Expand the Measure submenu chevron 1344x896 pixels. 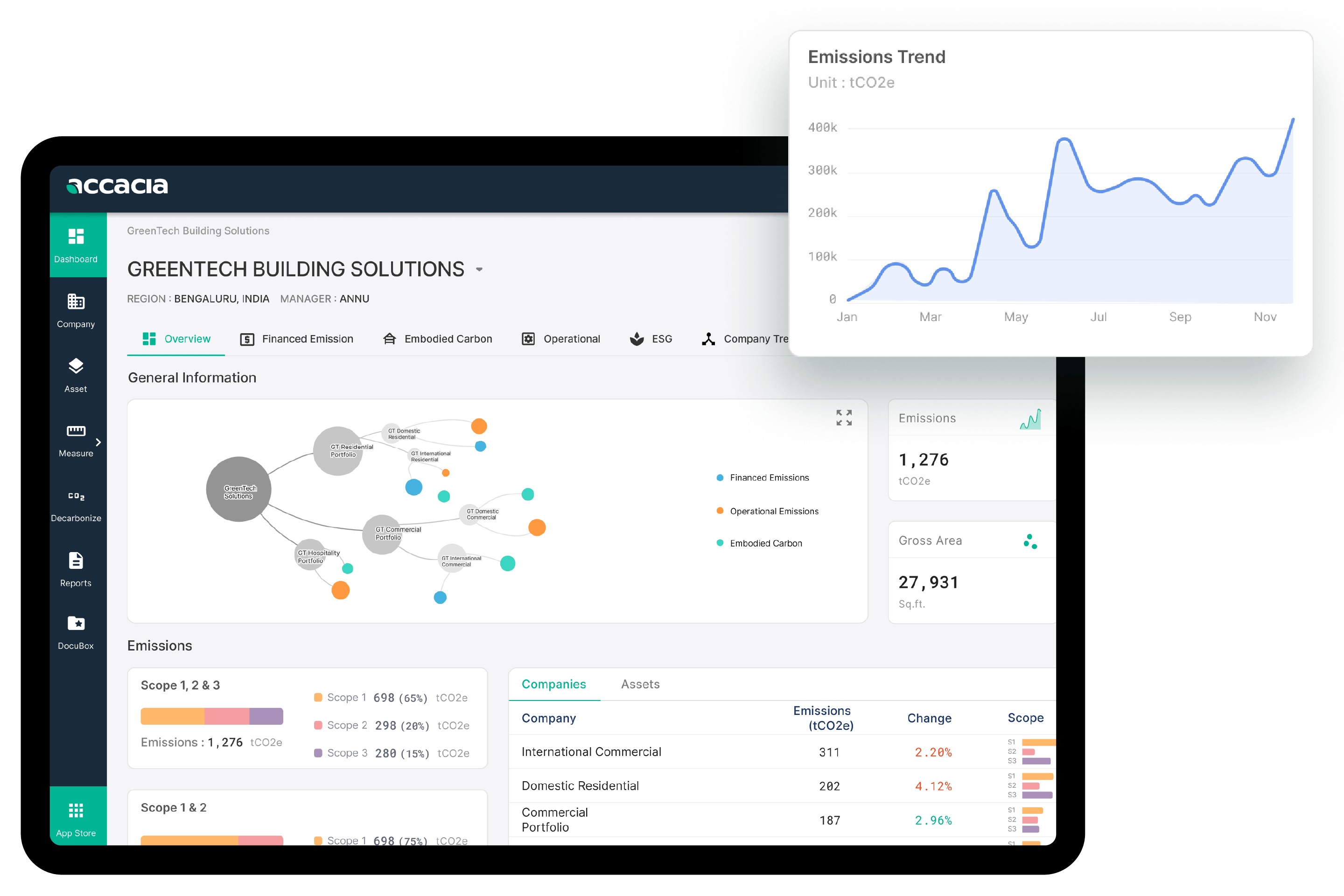point(98,442)
